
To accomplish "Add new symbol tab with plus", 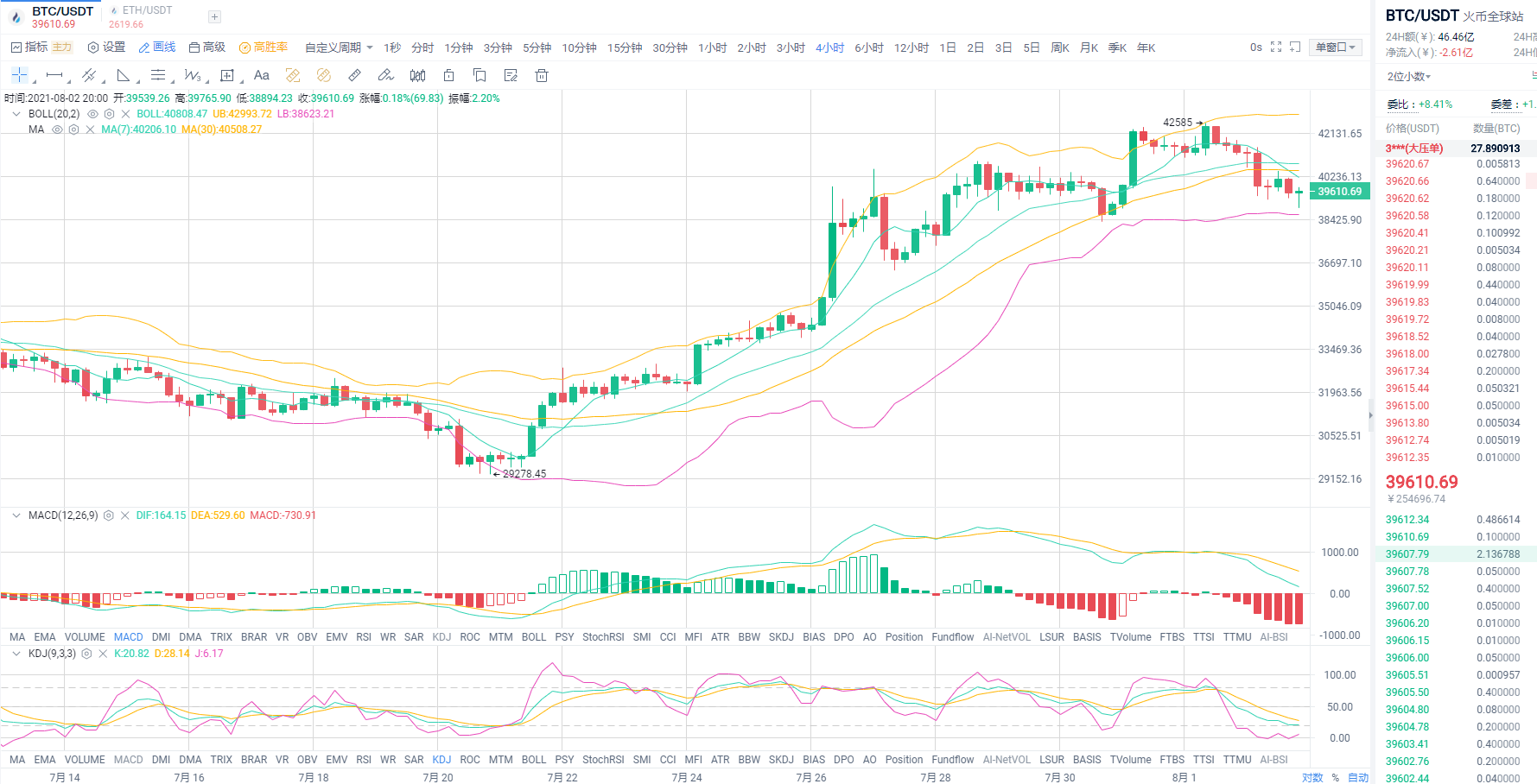I will point(214,16).
